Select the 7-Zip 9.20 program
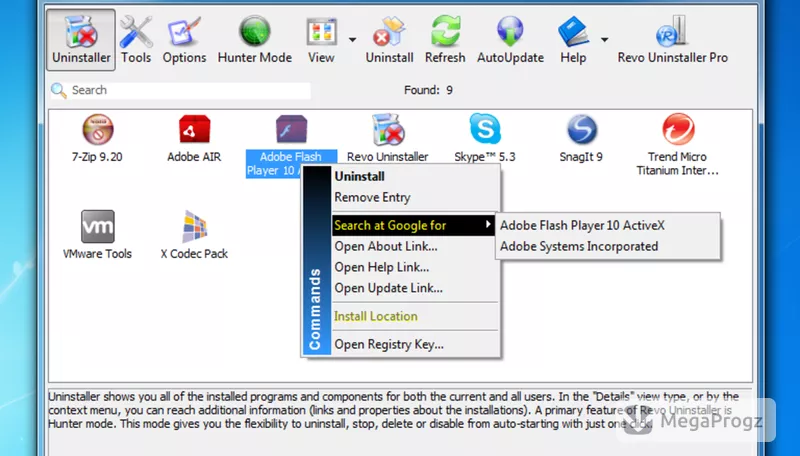 tap(97, 138)
